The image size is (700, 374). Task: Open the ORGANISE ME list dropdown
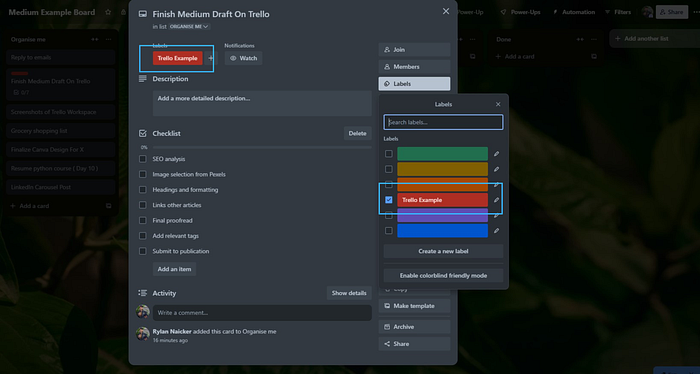(188, 27)
